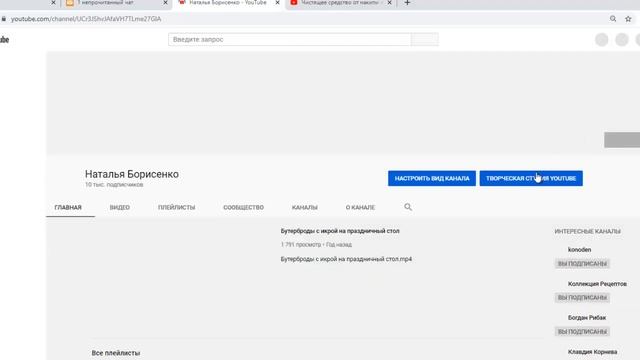640x360 pixels.
Task: Open the konoden channel link
Action: point(579,249)
